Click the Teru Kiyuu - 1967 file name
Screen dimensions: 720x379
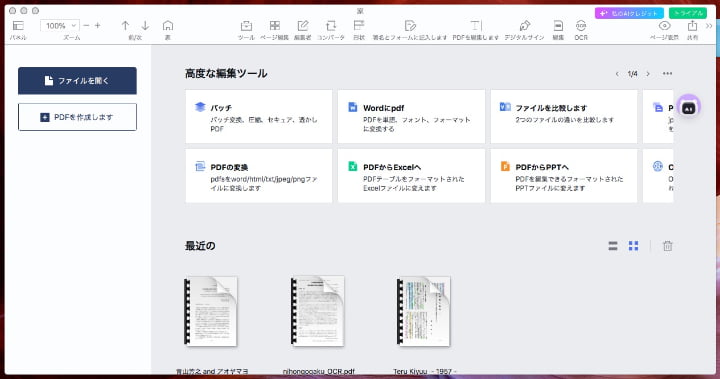tap(425, 371)
